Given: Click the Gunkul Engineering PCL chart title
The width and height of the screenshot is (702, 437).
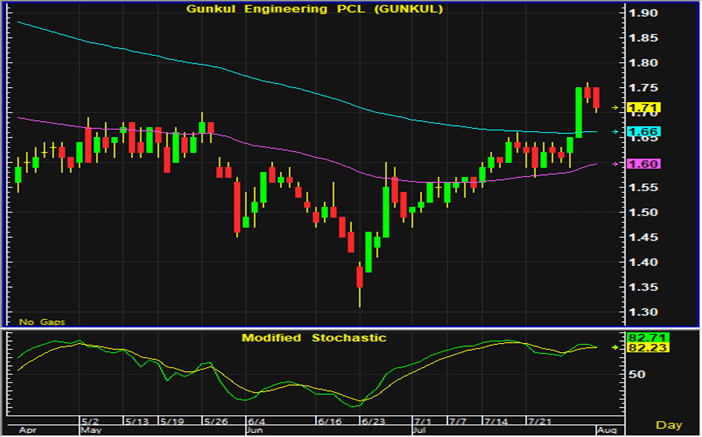Looking at the screenshot, I should (x=313, y=11).
